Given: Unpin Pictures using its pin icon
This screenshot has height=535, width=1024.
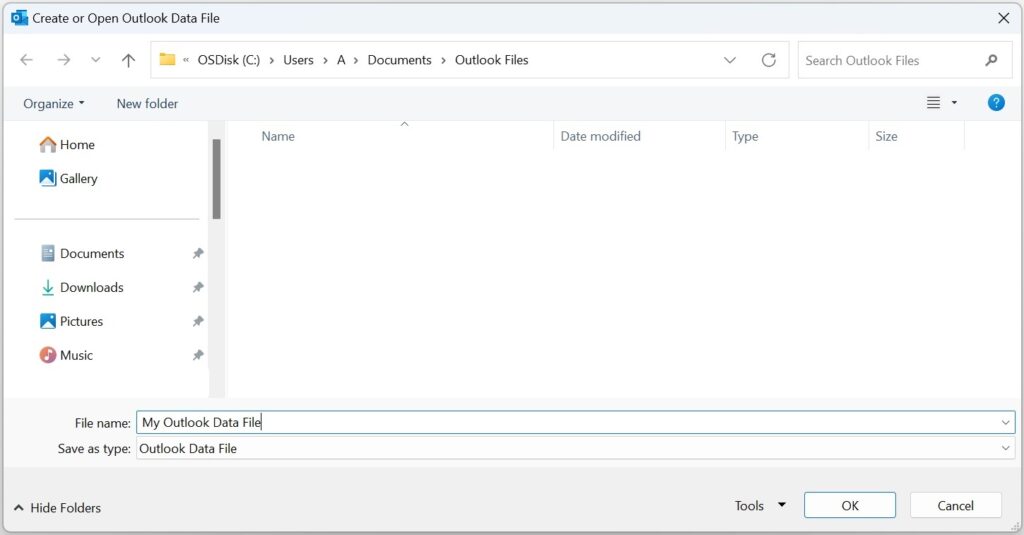Looking at the screenshot, I should 198,321.
